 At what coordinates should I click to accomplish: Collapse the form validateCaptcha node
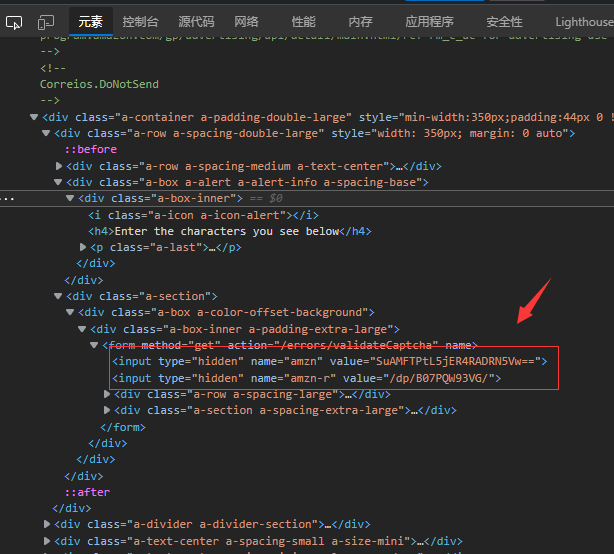[94, 345]
